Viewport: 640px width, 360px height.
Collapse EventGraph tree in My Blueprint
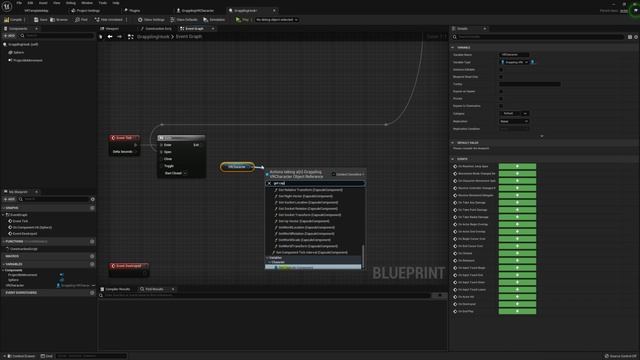coord(4,215)
